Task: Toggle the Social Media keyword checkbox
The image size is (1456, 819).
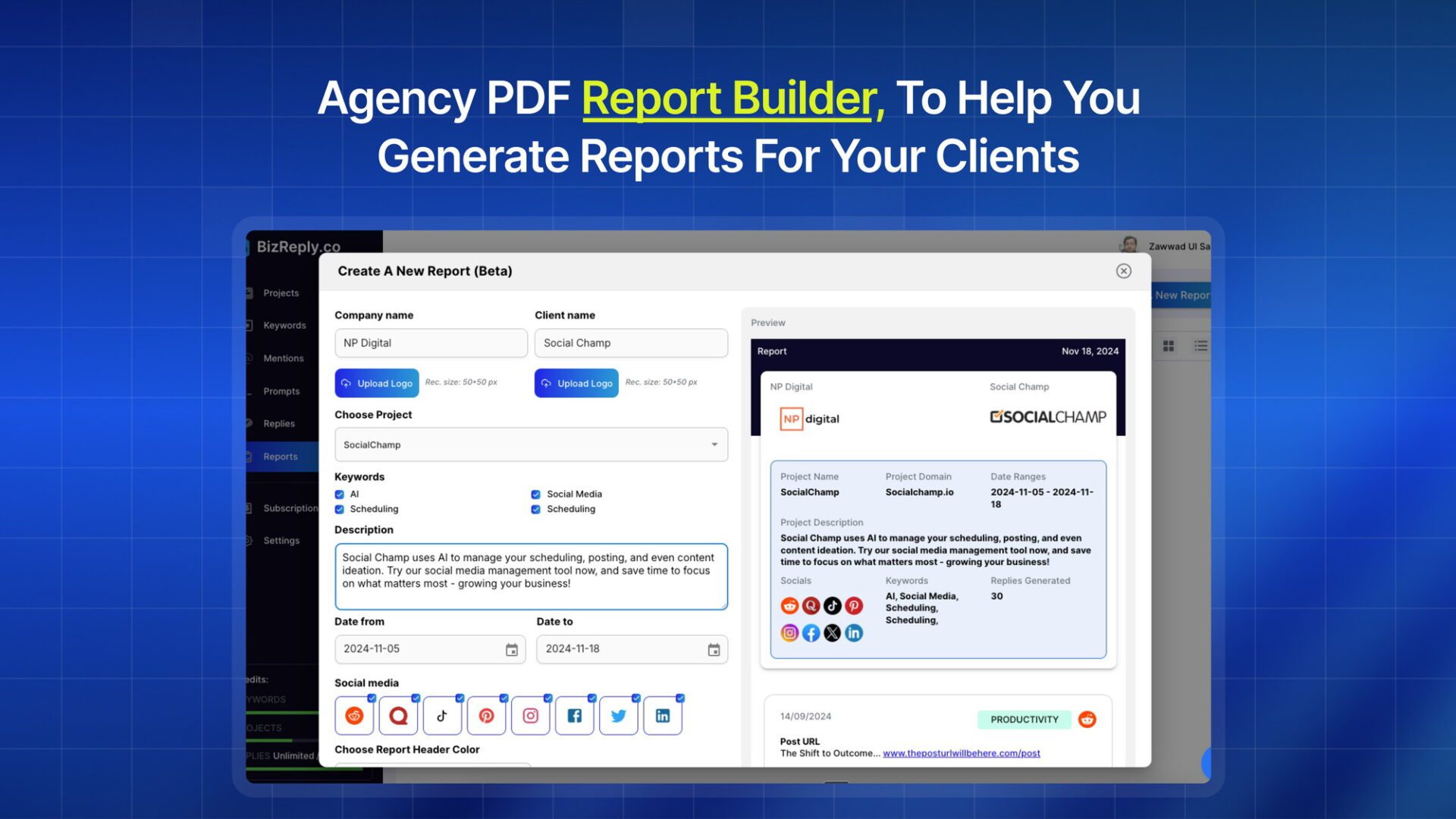Action: tap(537, 493)
